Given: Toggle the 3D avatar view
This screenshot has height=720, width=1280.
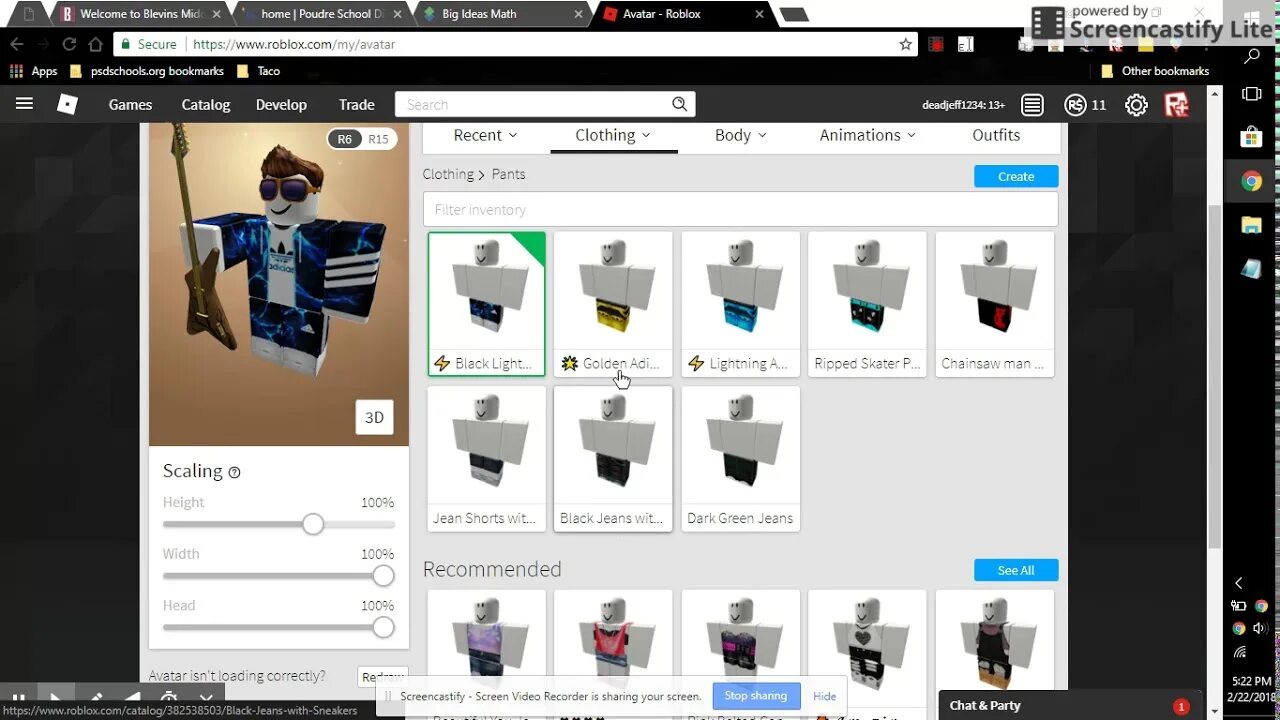Looking at the screenshot, I should pos(374,417).
